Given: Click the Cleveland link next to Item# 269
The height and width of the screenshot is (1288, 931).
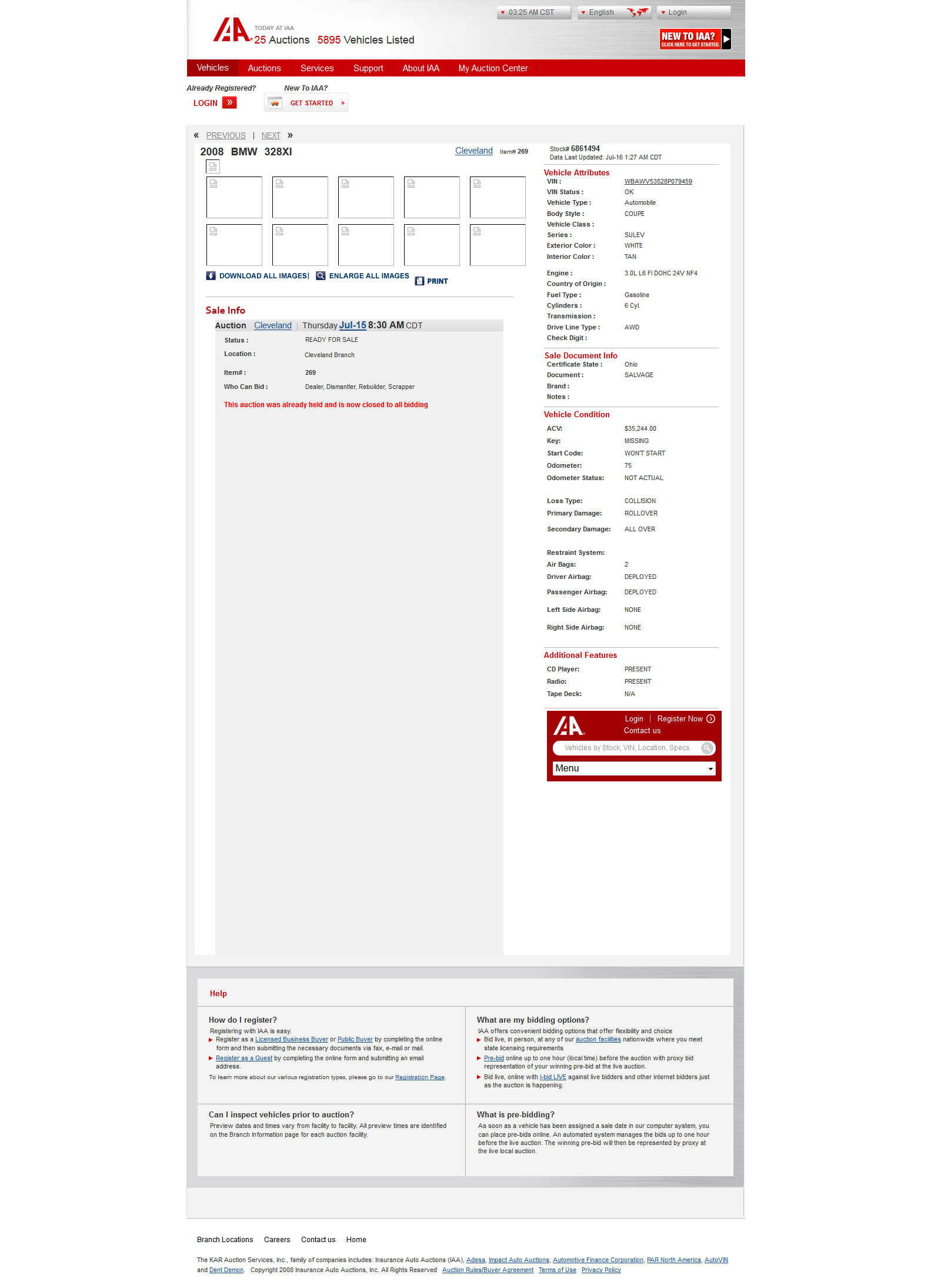Looking at the screenshot, I should point(474,151).
